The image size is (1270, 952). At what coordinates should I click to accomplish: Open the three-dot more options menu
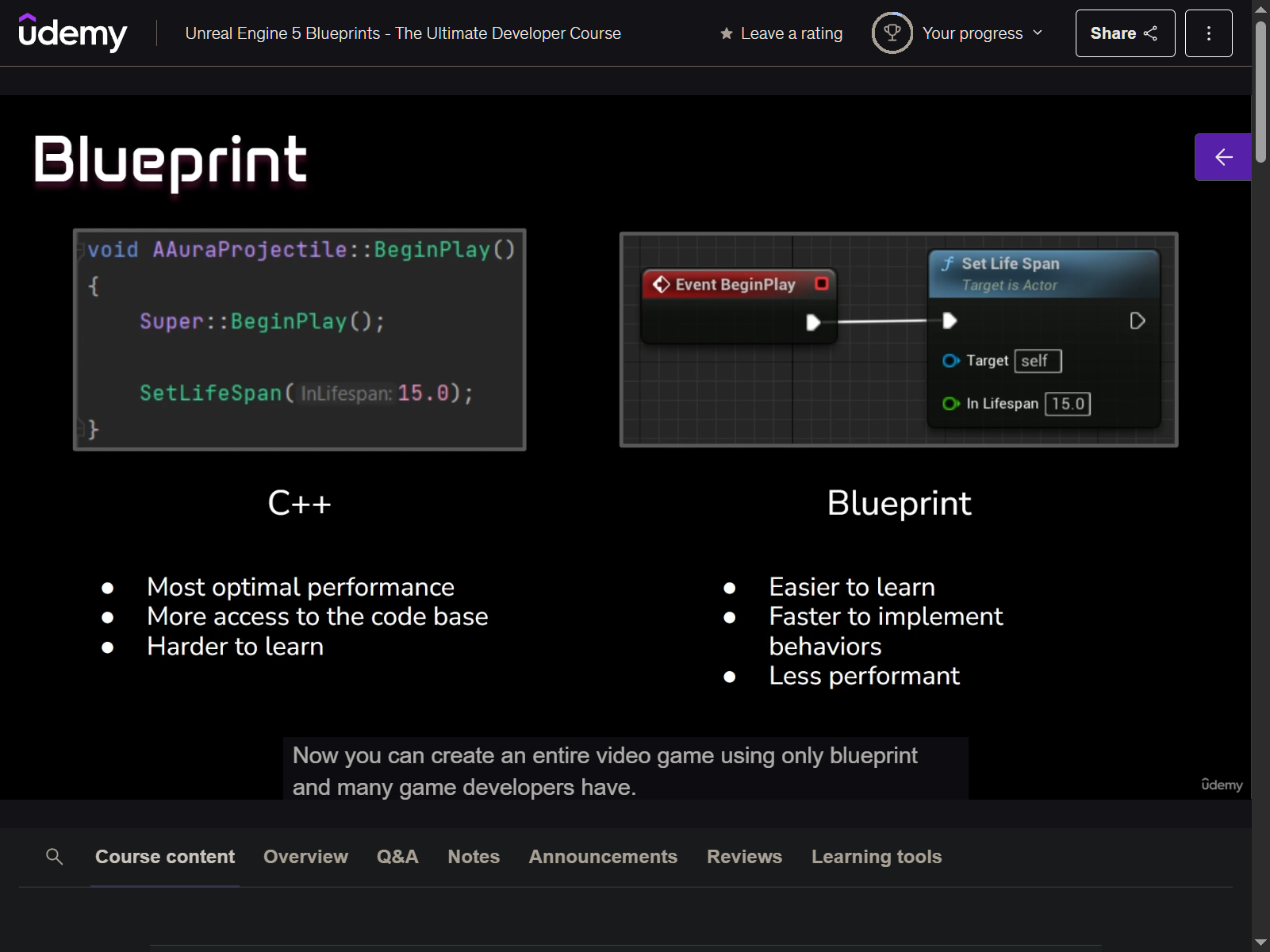coord(1208,33)
